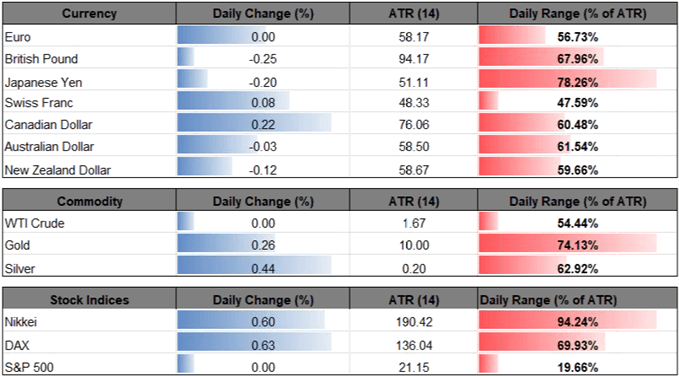679x376 pixels.
Task: Click Swiss Franc daily change value 0.08
Action: click(x=263, y=103)
